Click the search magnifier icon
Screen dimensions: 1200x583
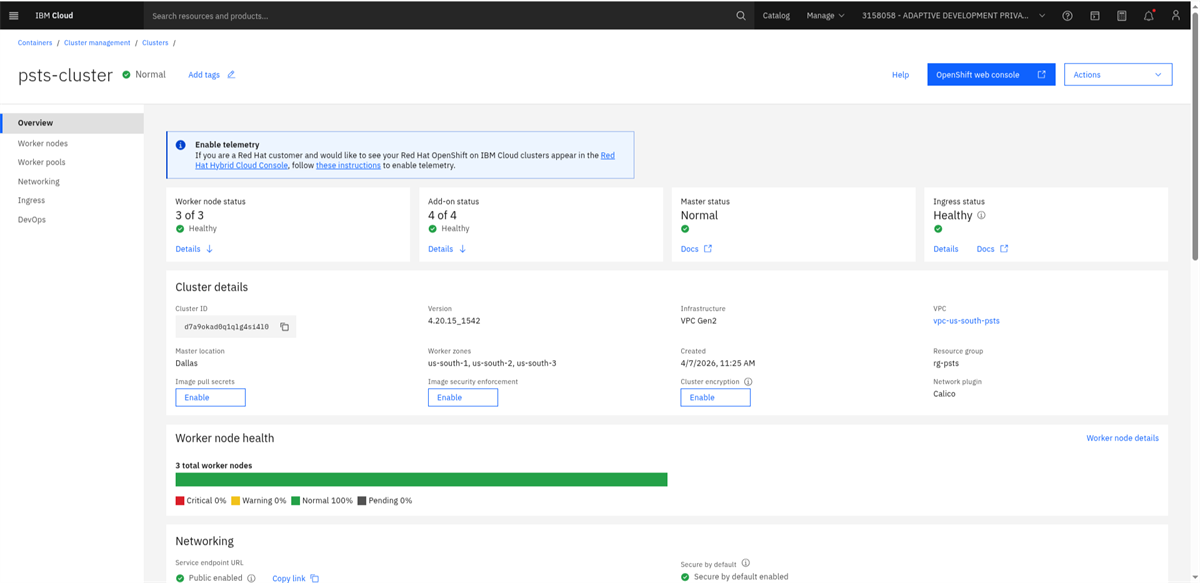pos(741,16)
